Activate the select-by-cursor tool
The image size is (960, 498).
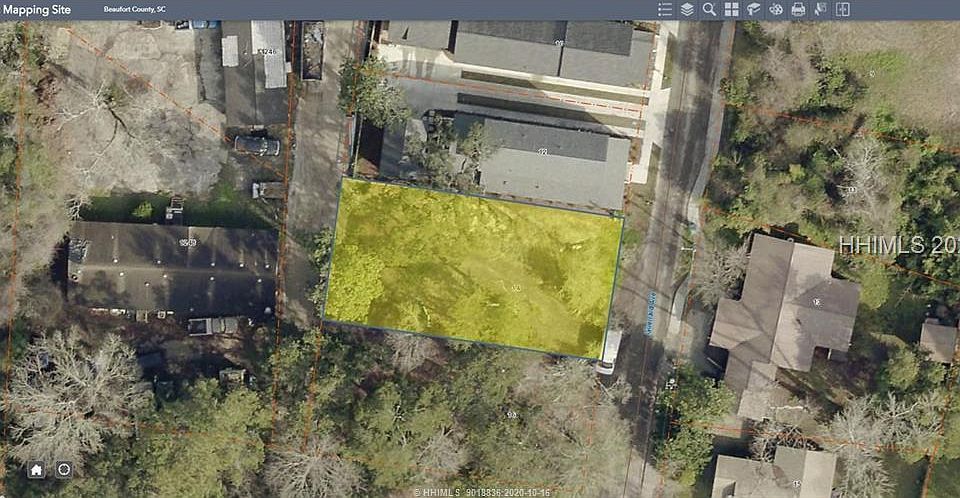coord(820,9)
